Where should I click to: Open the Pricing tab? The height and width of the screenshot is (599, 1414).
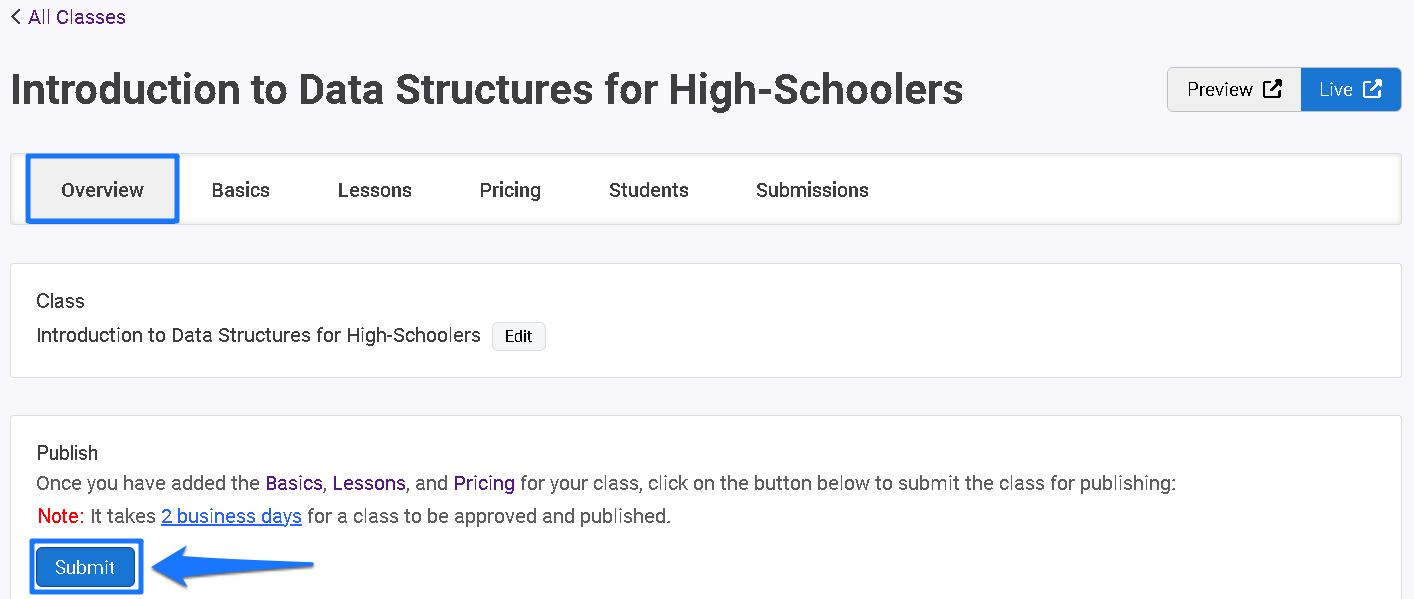click(x=510, y=190)
